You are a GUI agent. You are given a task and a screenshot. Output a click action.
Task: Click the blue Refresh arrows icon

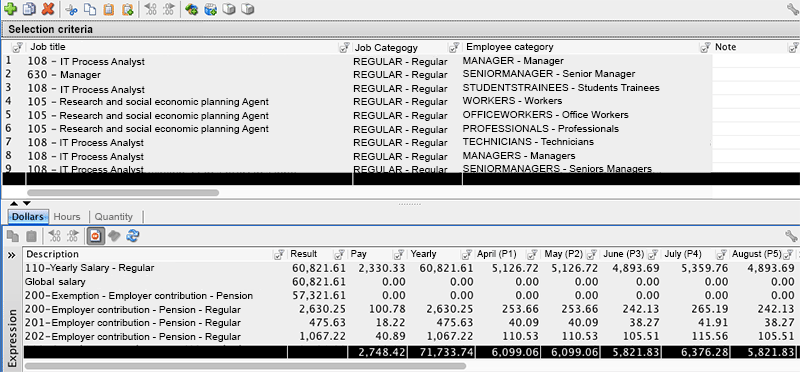click(133, 236)
